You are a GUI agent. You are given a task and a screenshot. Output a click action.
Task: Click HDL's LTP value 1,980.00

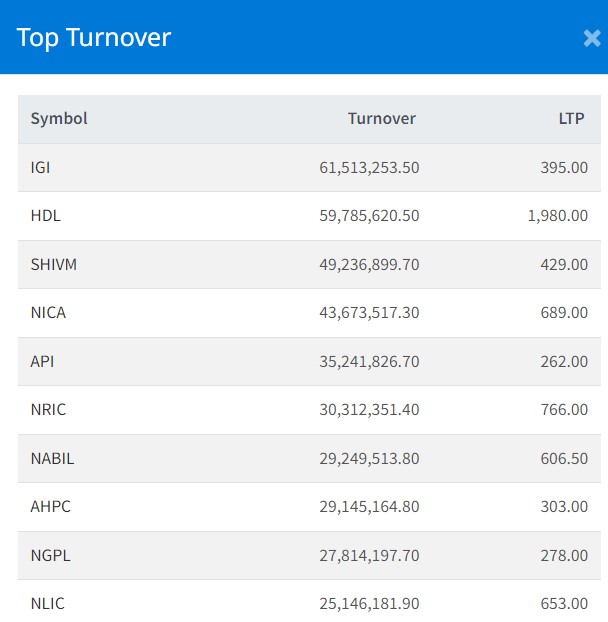[x=558, y=216]
